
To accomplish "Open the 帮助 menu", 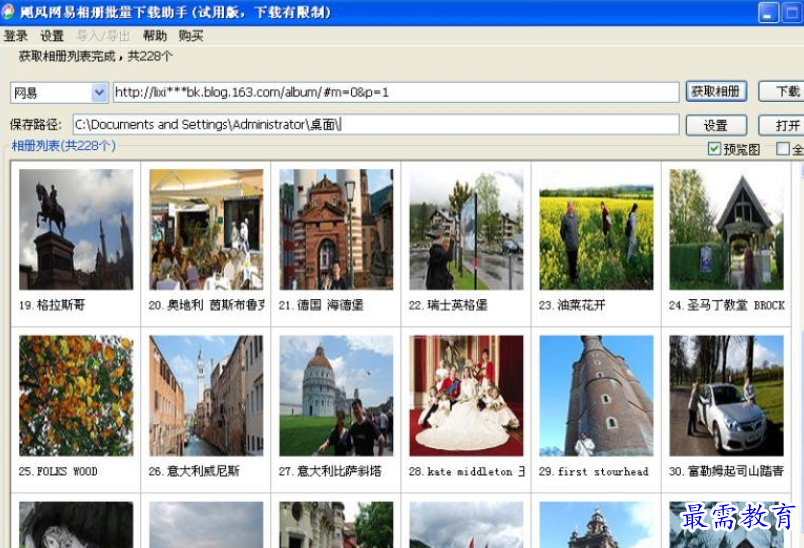I will tap(155, 35).
